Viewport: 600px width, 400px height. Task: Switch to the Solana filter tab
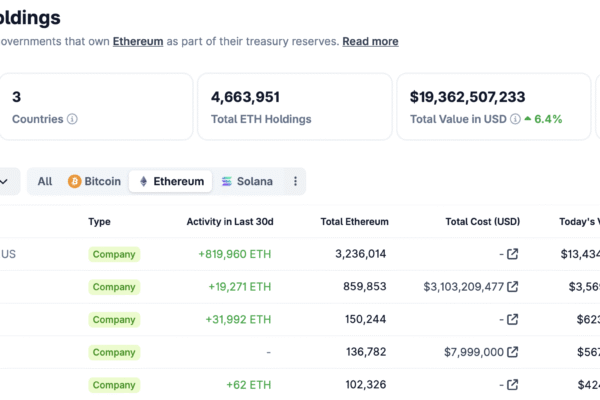click(246, 182)
